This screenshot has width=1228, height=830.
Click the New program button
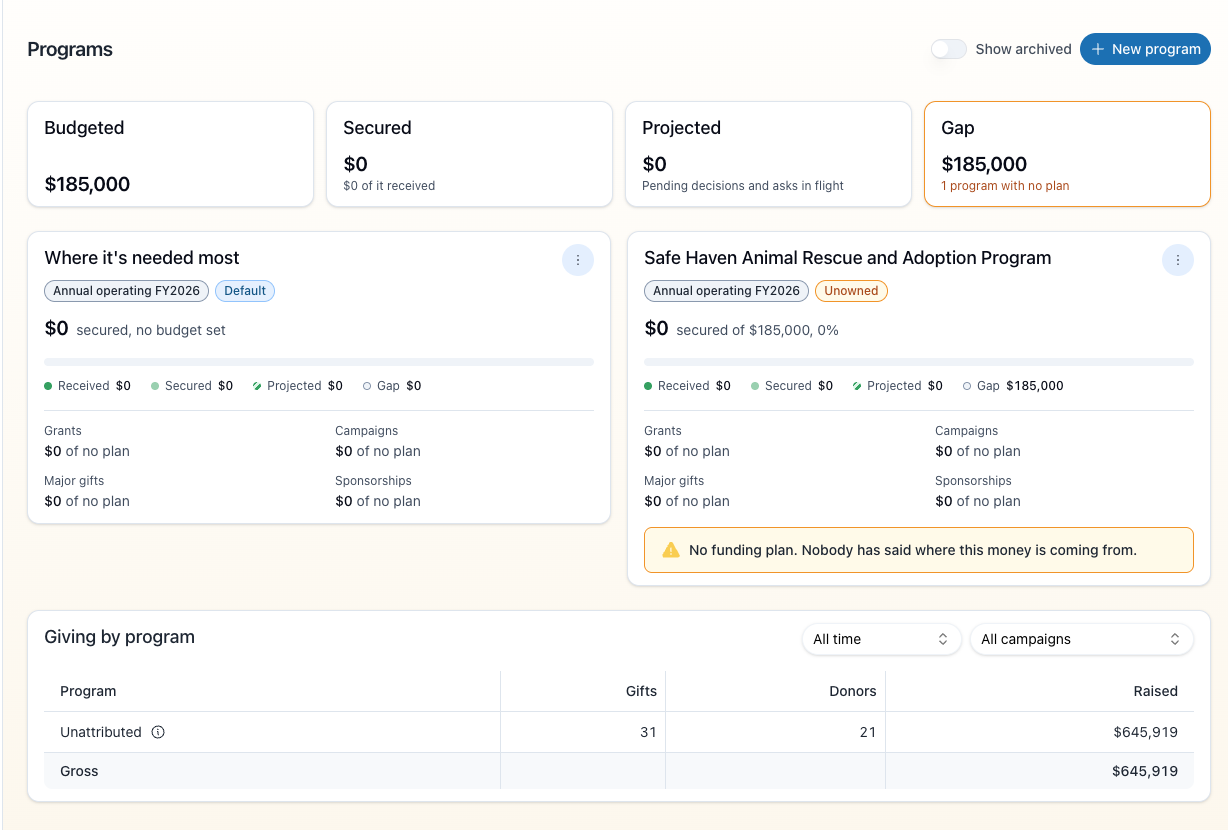pos(1145,49)
